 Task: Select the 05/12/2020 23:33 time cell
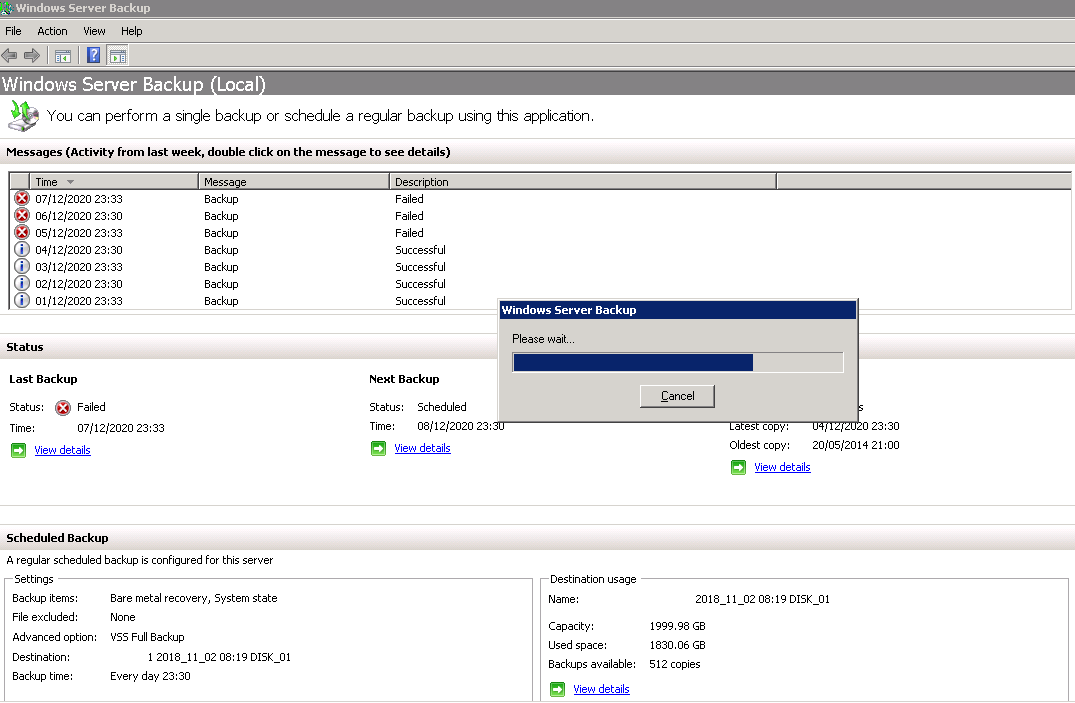point(79,233)
